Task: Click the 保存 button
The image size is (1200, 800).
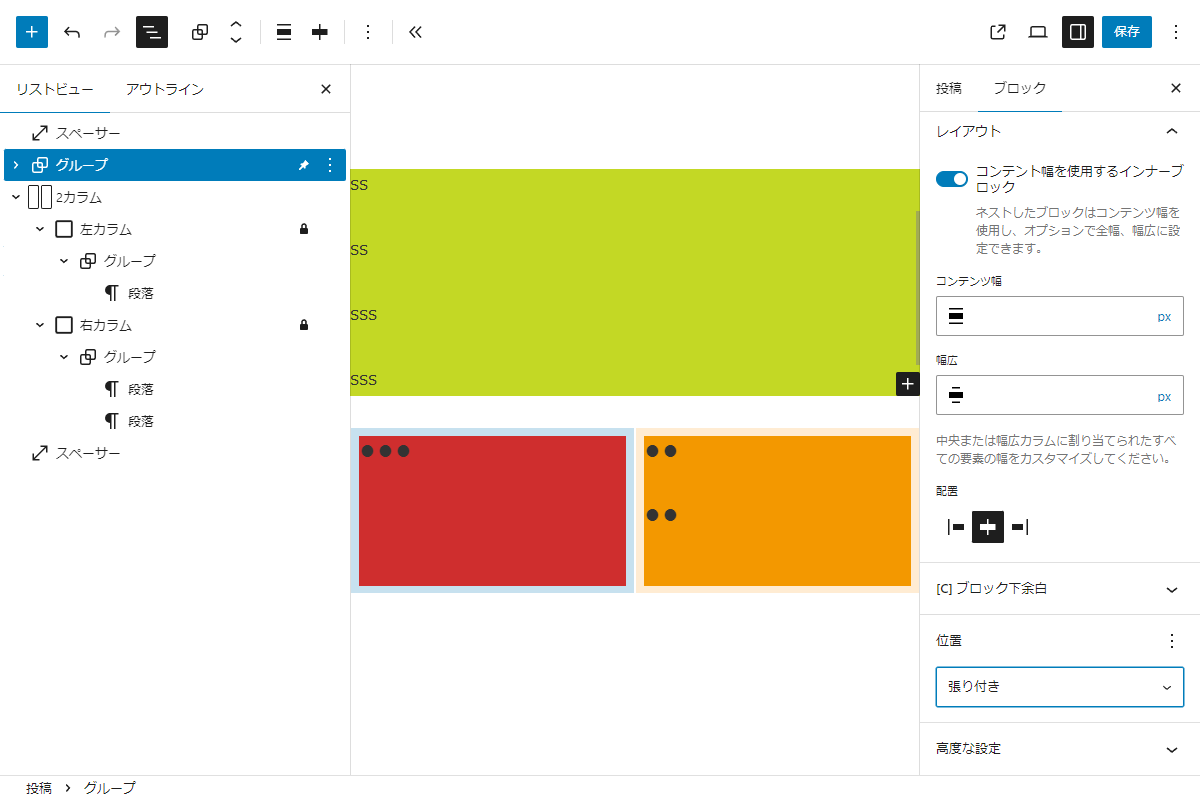Action: (1126, 32)
